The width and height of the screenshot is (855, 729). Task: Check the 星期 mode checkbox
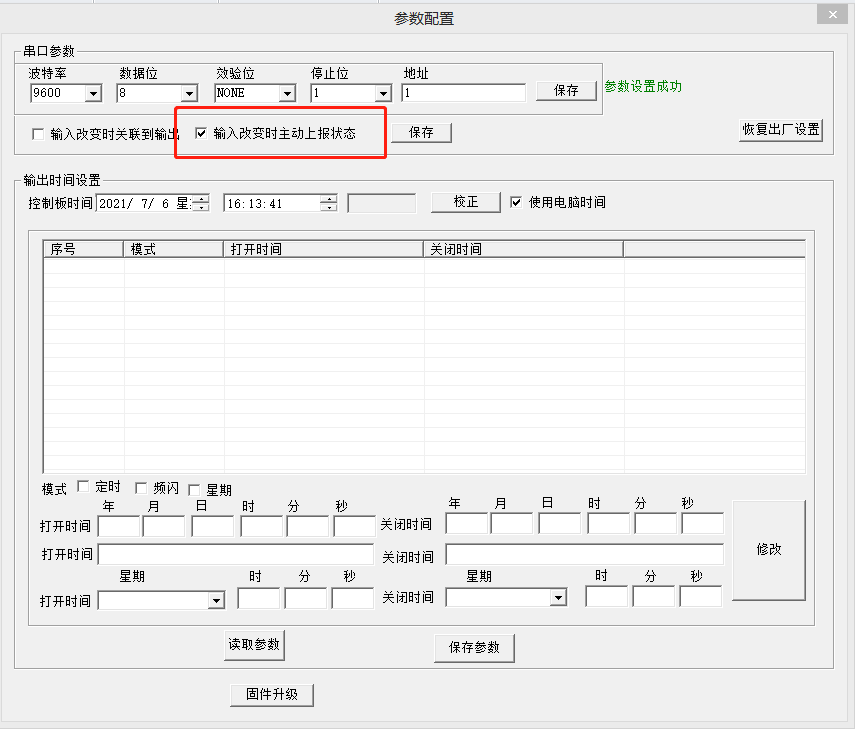pos(194,490)
